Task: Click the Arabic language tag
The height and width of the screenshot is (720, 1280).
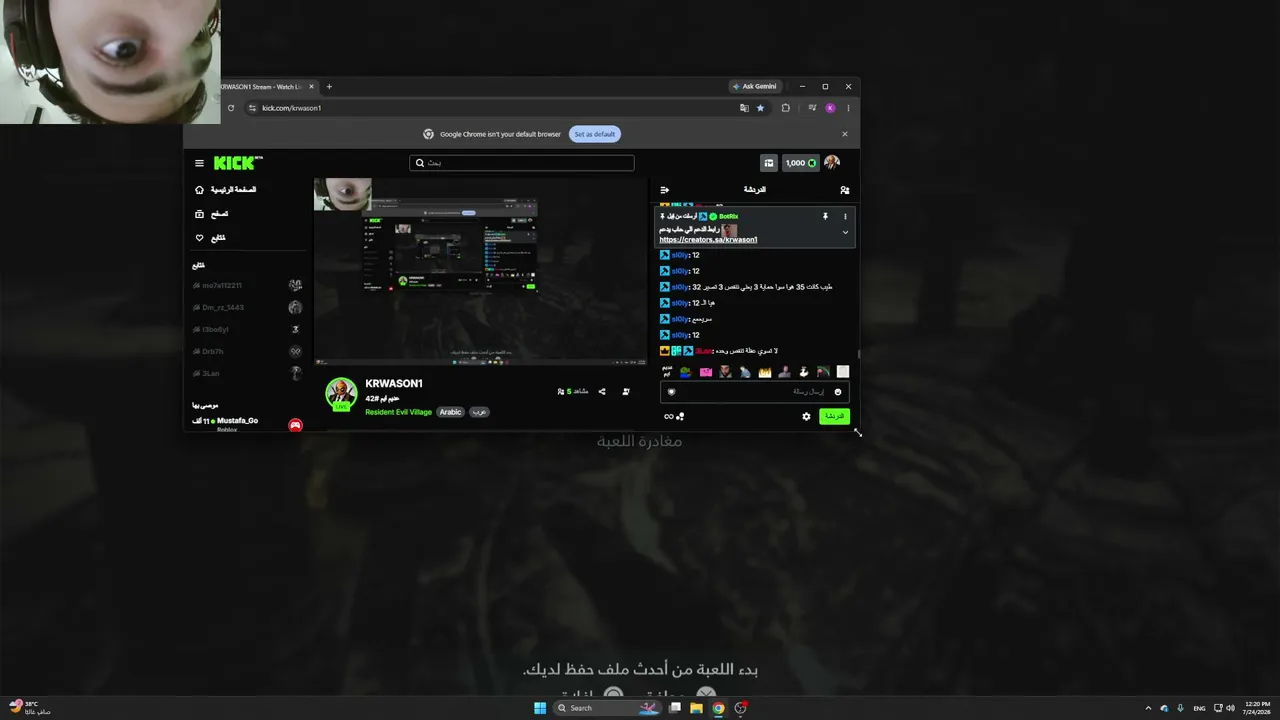Action: coord(451,412)
